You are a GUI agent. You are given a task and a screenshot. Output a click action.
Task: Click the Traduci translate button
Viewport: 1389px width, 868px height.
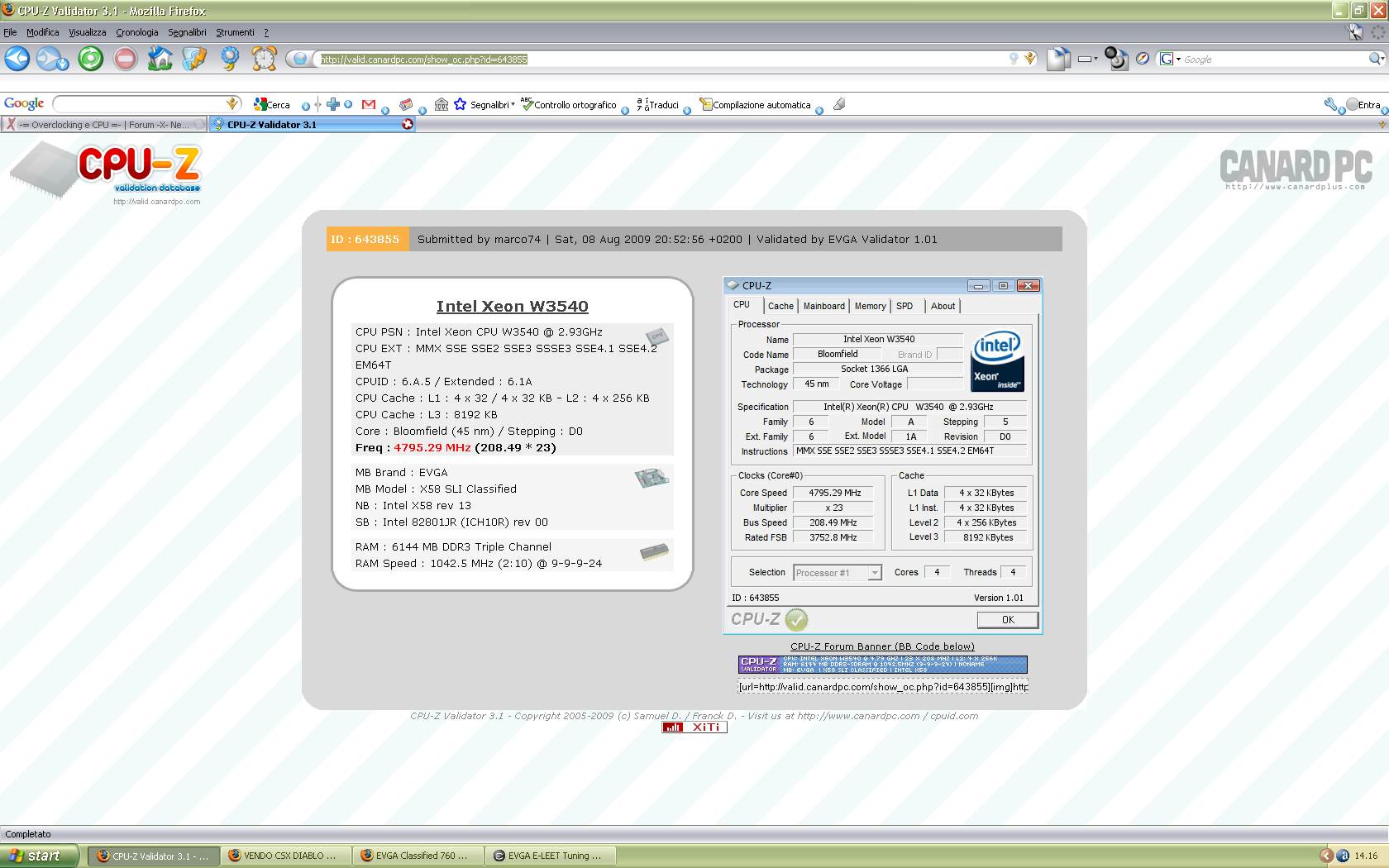point(658,104)
